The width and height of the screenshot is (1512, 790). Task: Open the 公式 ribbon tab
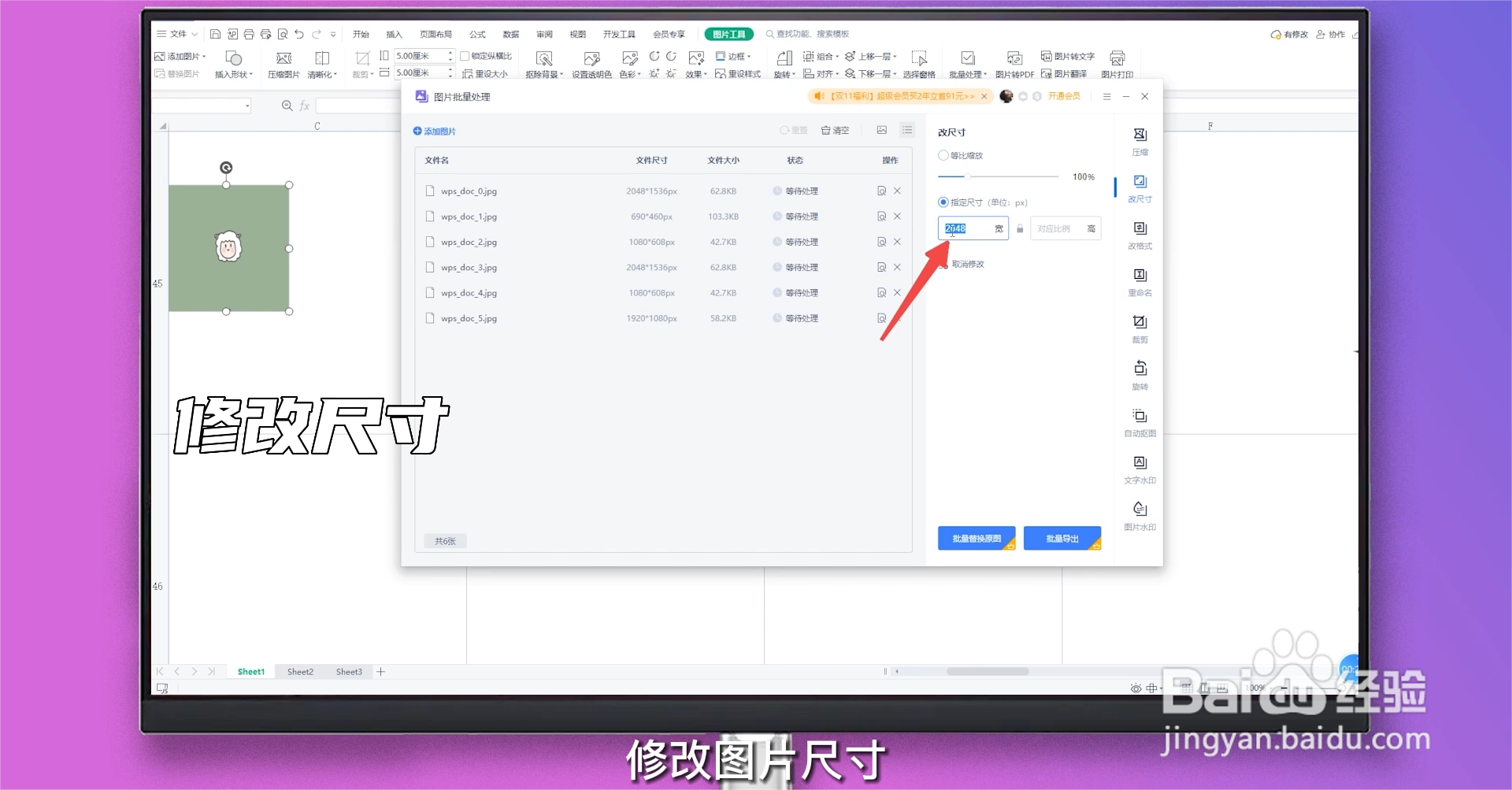point(477,34)
